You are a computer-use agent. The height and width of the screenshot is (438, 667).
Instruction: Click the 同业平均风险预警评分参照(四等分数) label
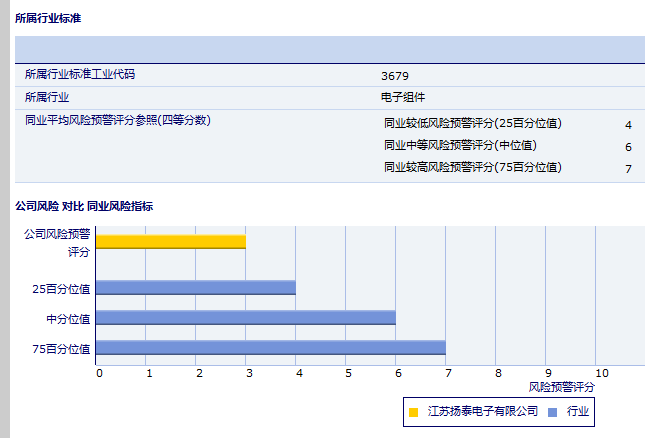117,120
